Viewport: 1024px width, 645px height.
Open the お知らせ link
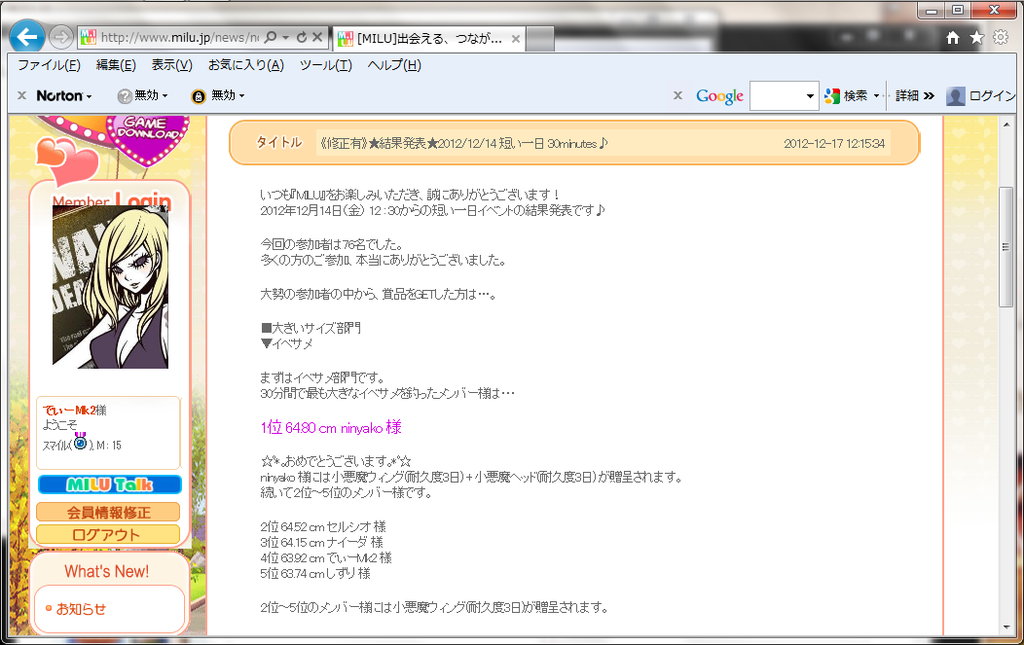coord(80,608)
